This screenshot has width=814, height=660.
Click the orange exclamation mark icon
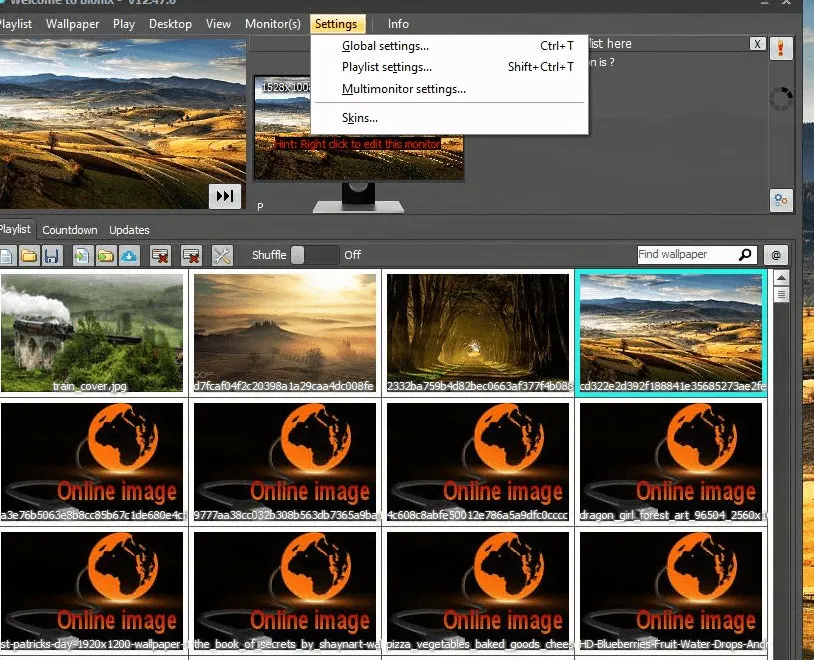tap(782, 48)
